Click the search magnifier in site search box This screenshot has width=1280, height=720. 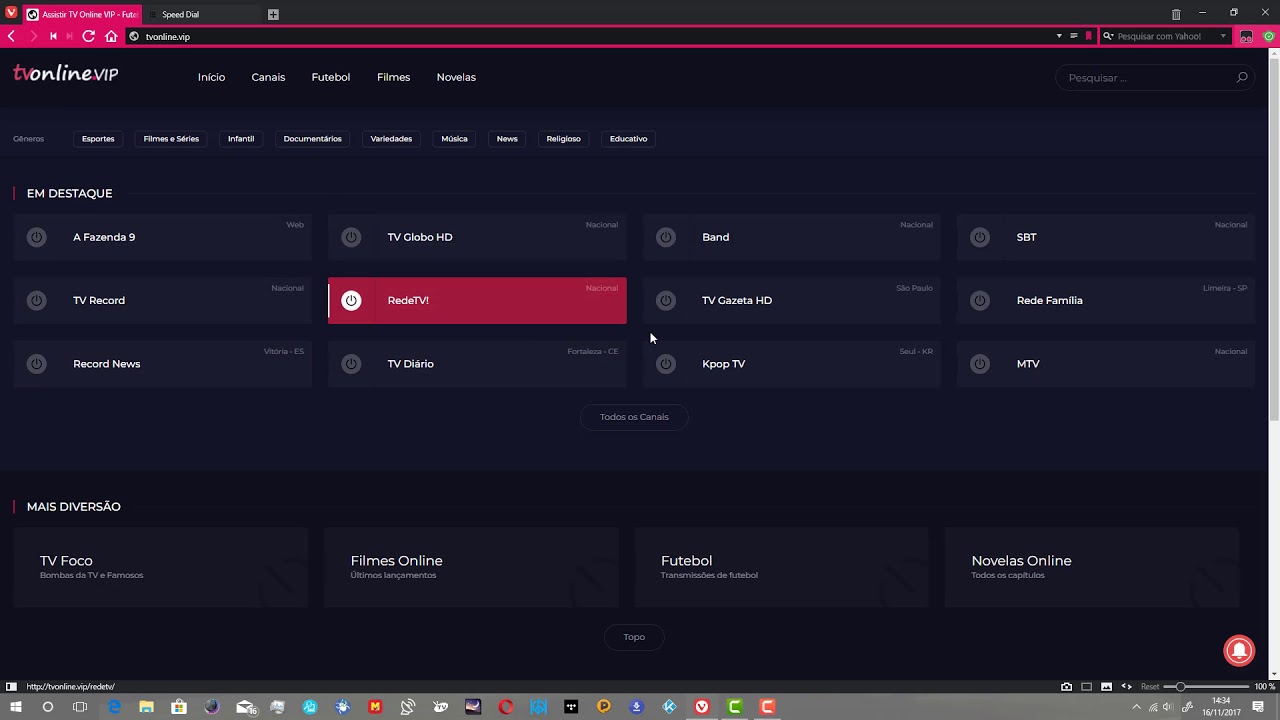pos(1242,77)
